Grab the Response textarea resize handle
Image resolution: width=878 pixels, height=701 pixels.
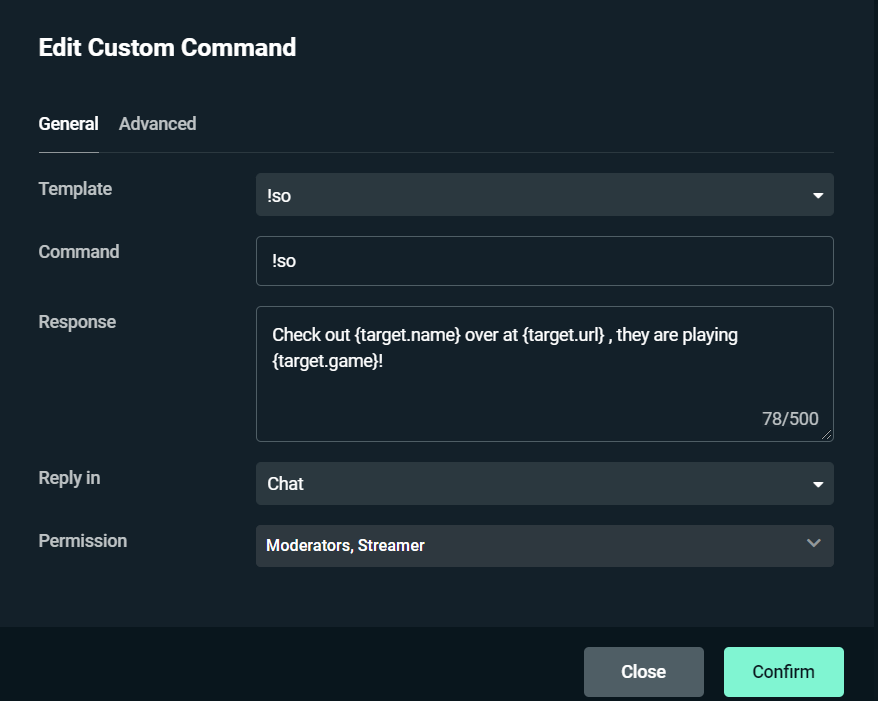point(827,435)
